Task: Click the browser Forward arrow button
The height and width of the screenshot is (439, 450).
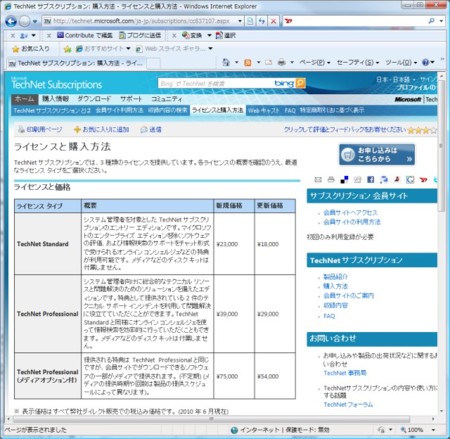Action: pyautogui.click(x=25, y=21)
